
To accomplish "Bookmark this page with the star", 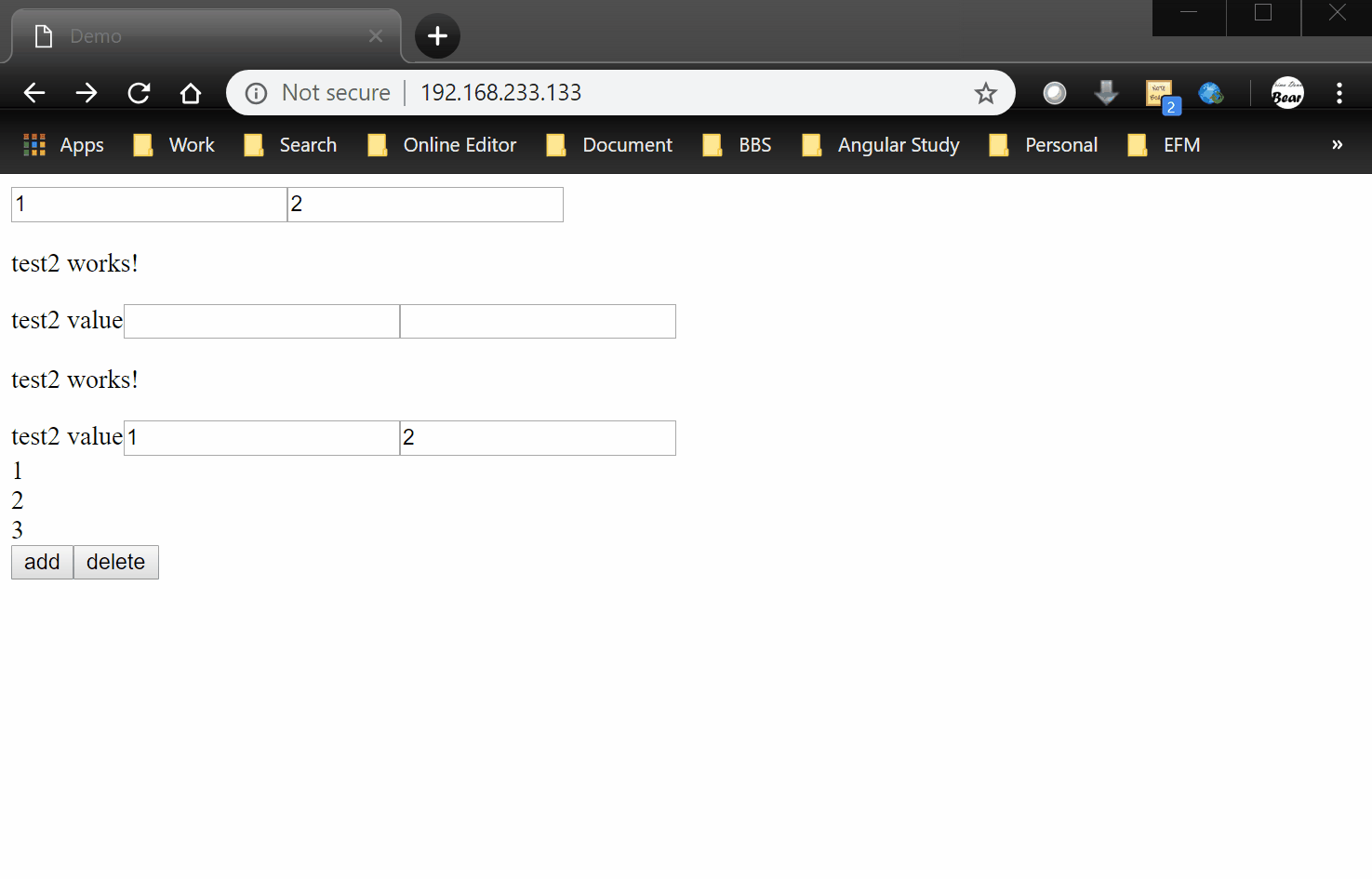I will (x=985, y=93).
